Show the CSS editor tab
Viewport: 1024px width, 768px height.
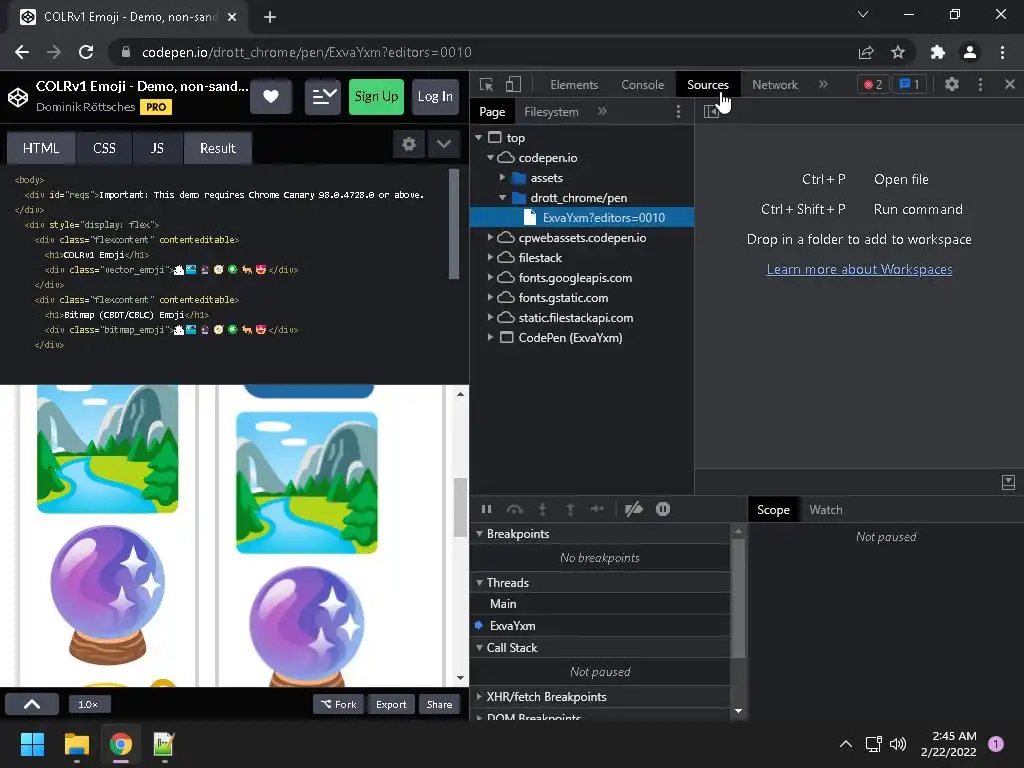(104, 148)
